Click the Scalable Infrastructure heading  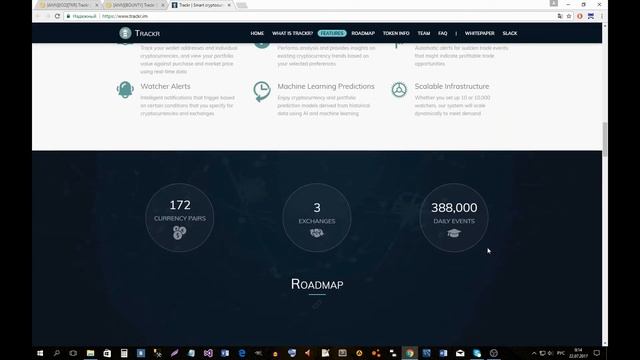451,86
